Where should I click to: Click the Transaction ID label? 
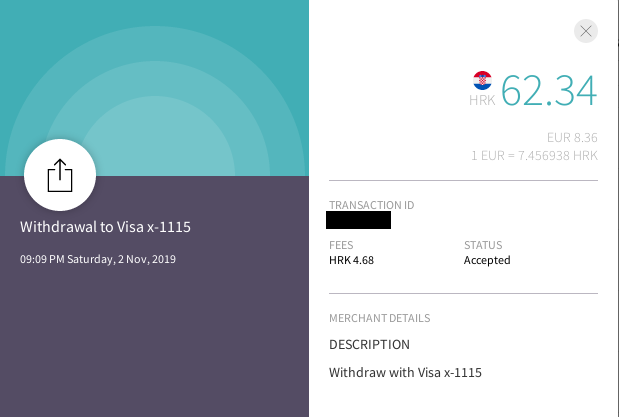point(371,205)
